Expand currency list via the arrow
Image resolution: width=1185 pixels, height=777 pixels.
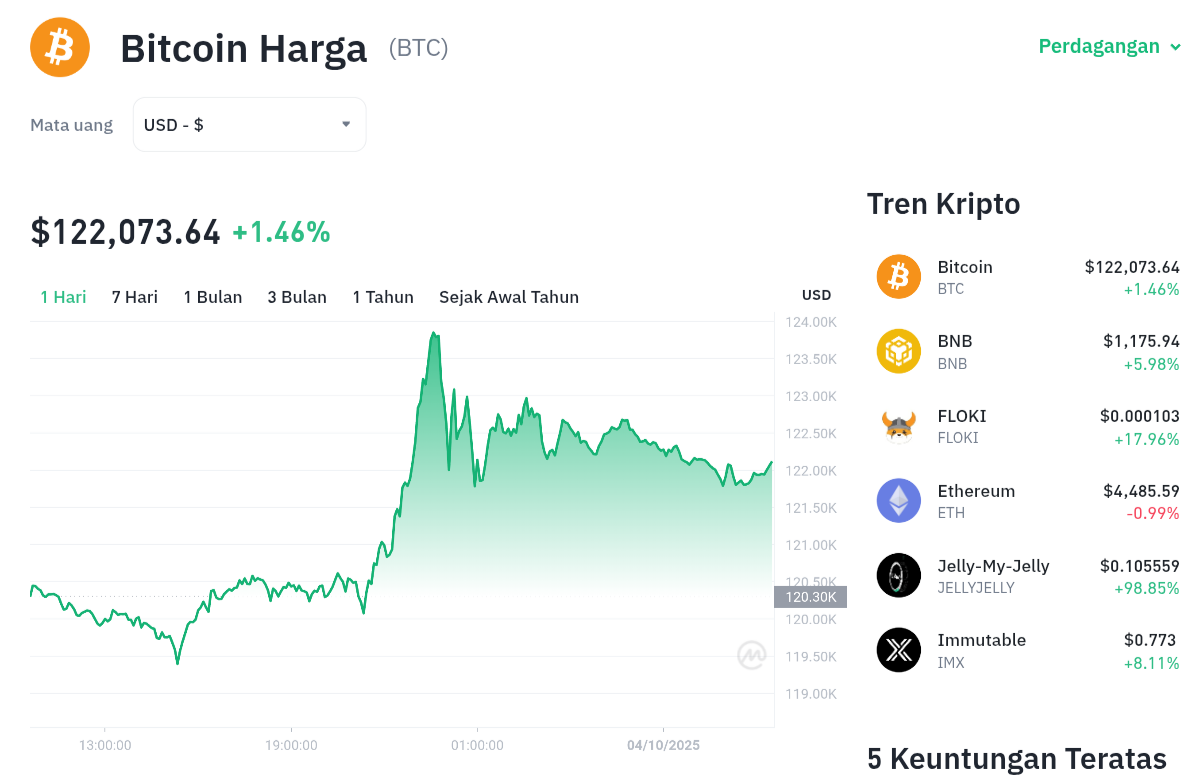click(x=346, y=125)
